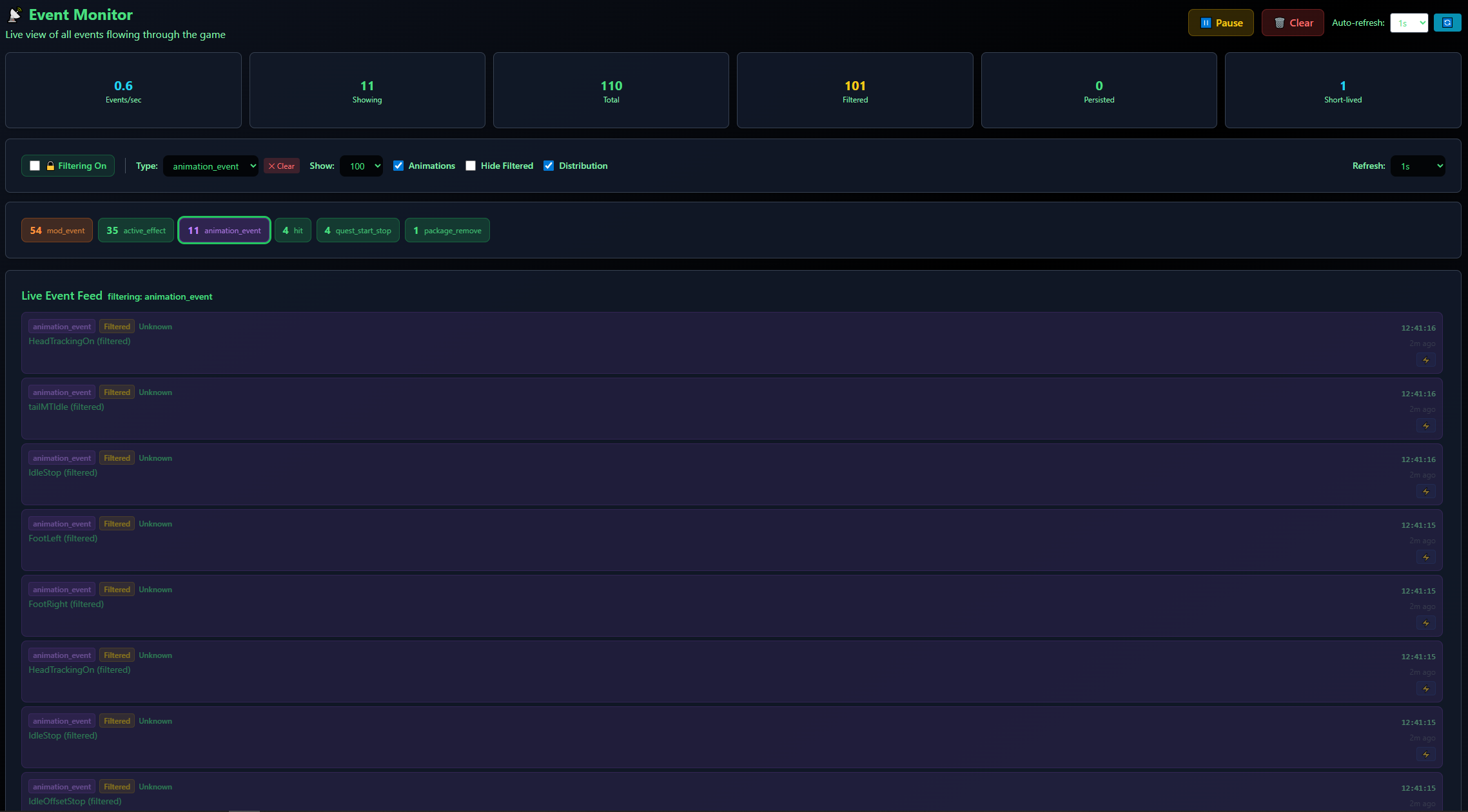The image size is (1468, 812).
Task: Click the satellite Event Monitor logo icon
Action: [15, 14]
